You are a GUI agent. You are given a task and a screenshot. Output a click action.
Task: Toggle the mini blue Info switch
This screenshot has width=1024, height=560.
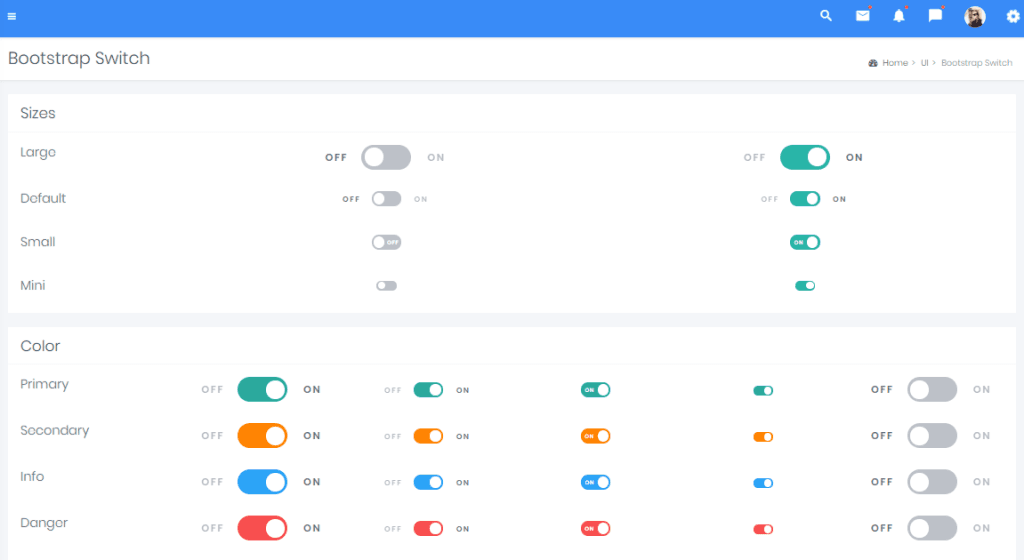click(763, 483)
